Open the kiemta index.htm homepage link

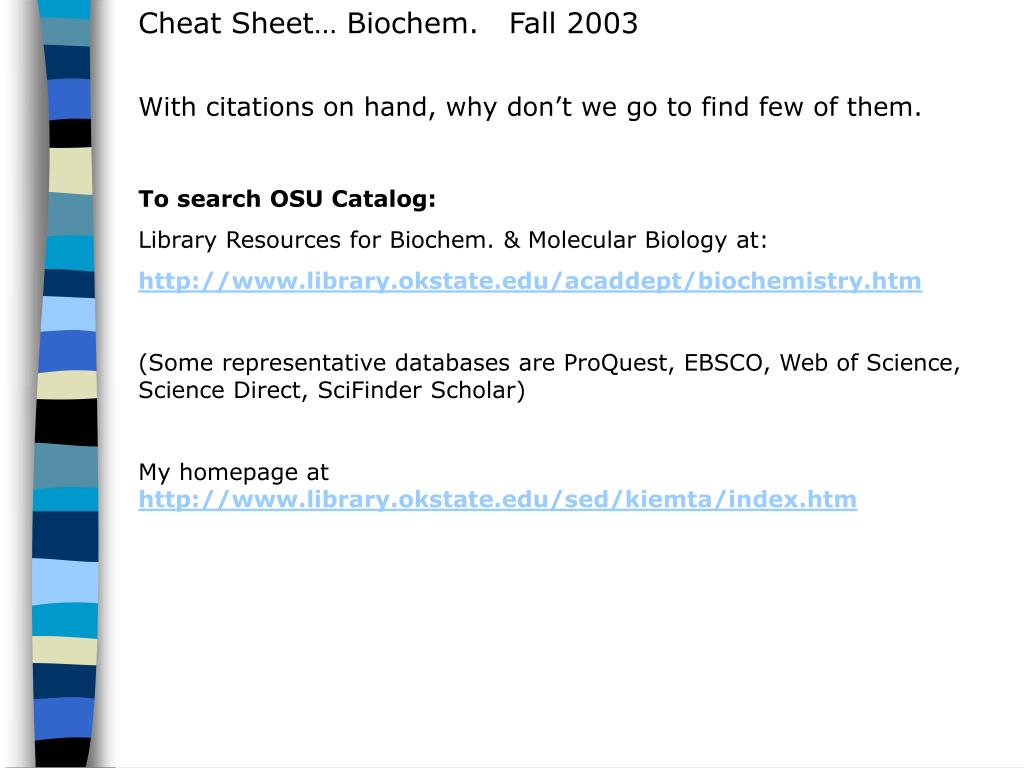[x=498, y=500]
